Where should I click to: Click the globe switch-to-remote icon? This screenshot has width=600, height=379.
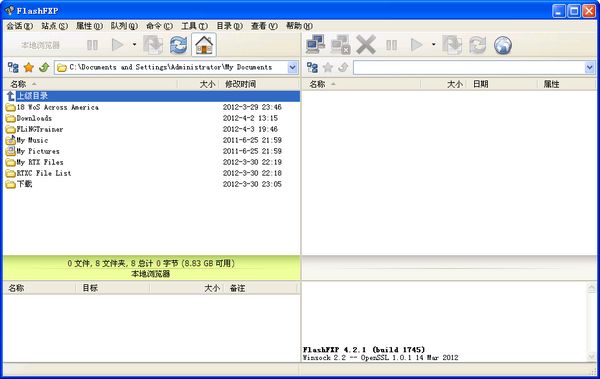coord(502,45)
